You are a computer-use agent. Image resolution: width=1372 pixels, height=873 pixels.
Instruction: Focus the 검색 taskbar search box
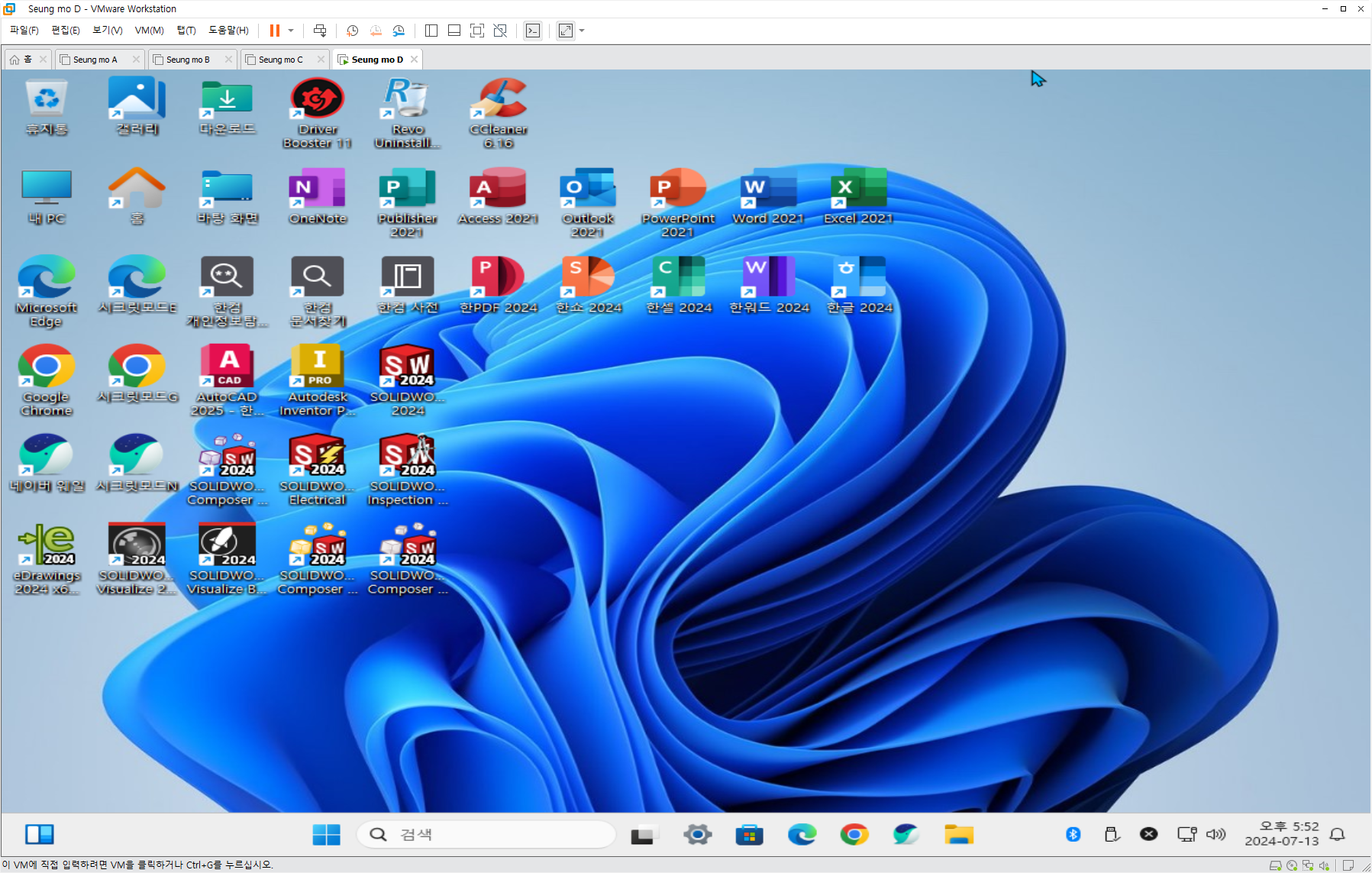(x=486, y=835)
